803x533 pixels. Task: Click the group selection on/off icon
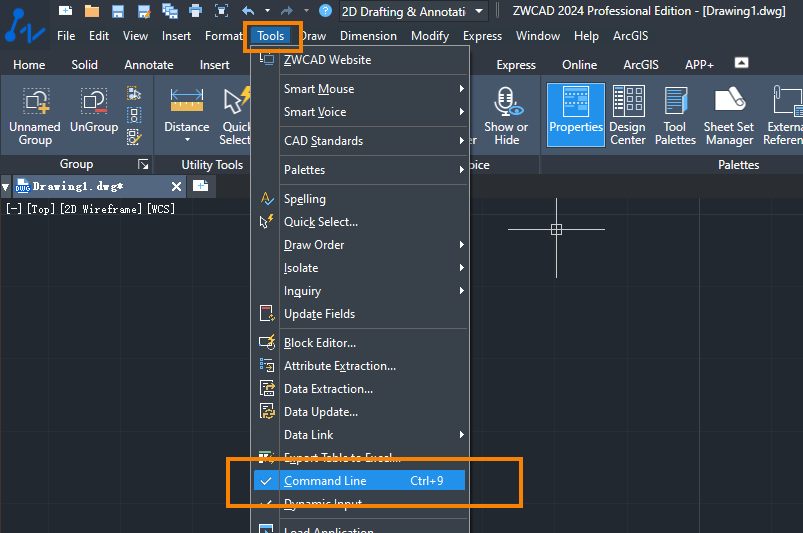pyautogui.click(x=134, y=93)
